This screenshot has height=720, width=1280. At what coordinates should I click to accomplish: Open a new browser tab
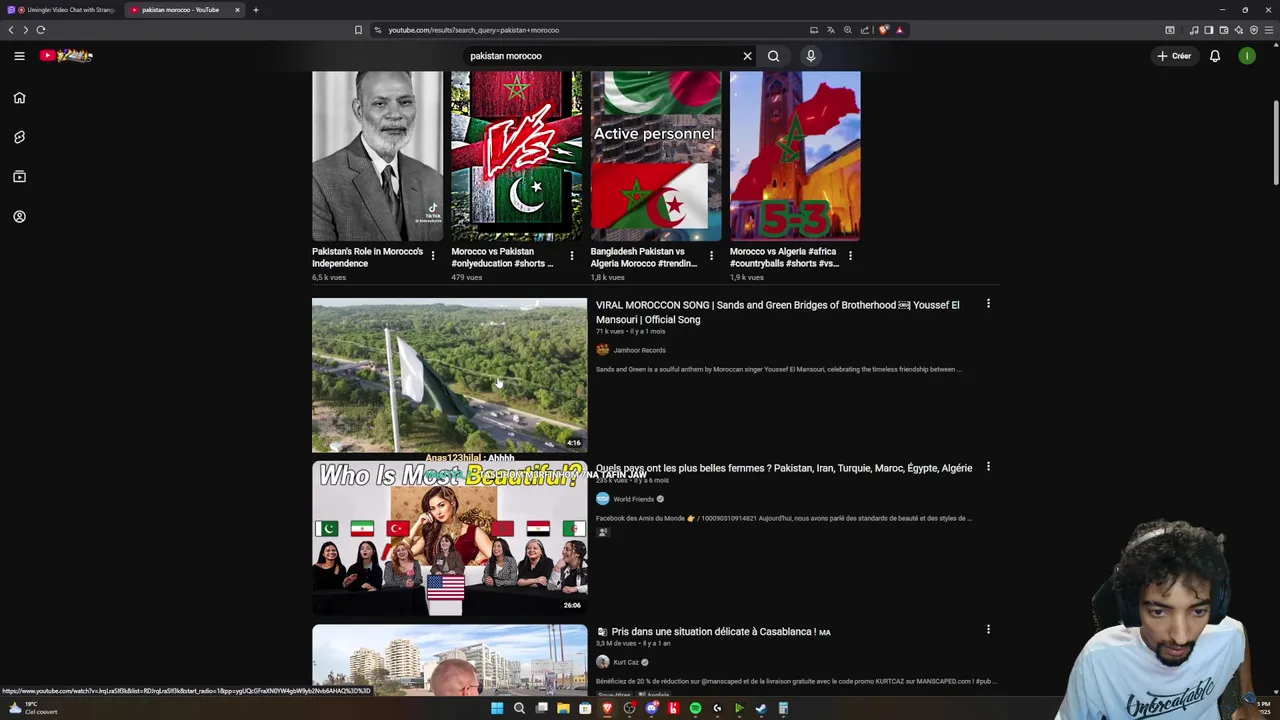point(255,10)
